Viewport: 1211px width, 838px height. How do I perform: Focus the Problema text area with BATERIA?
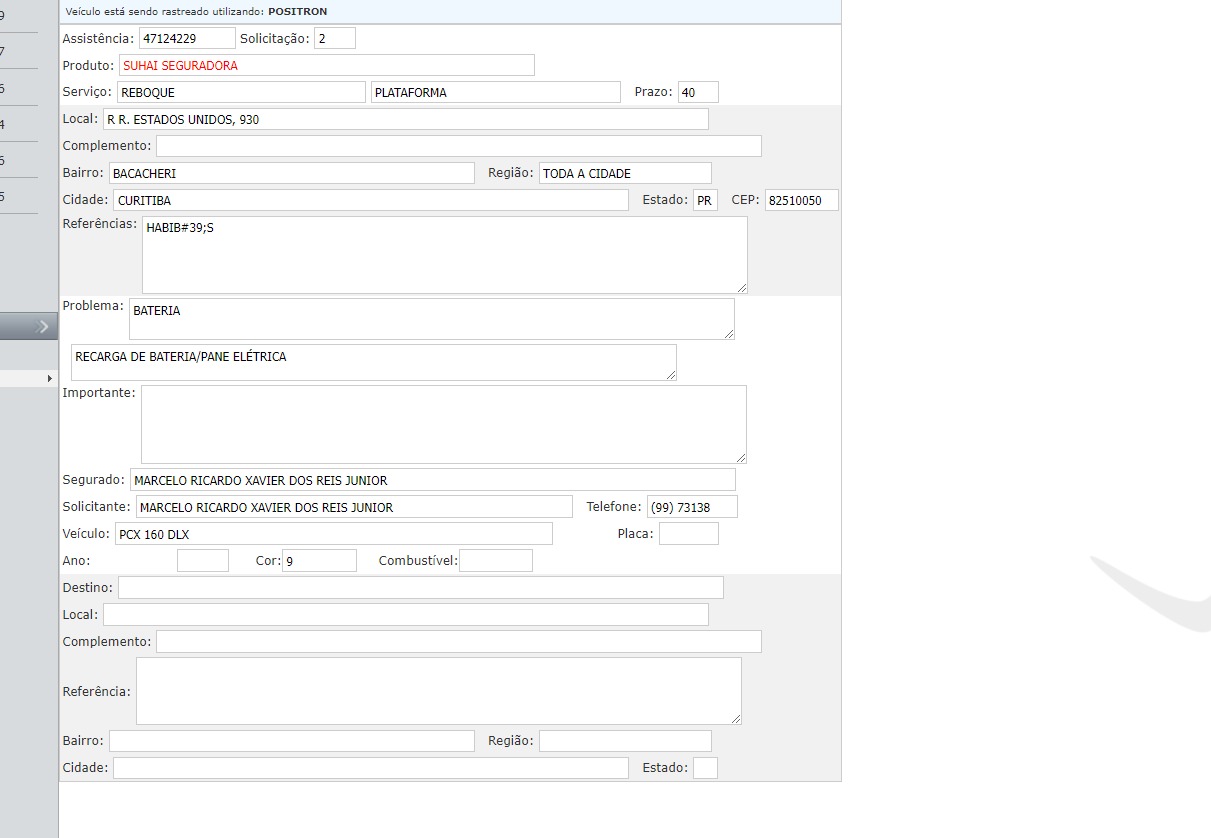[x=431, y=319]
